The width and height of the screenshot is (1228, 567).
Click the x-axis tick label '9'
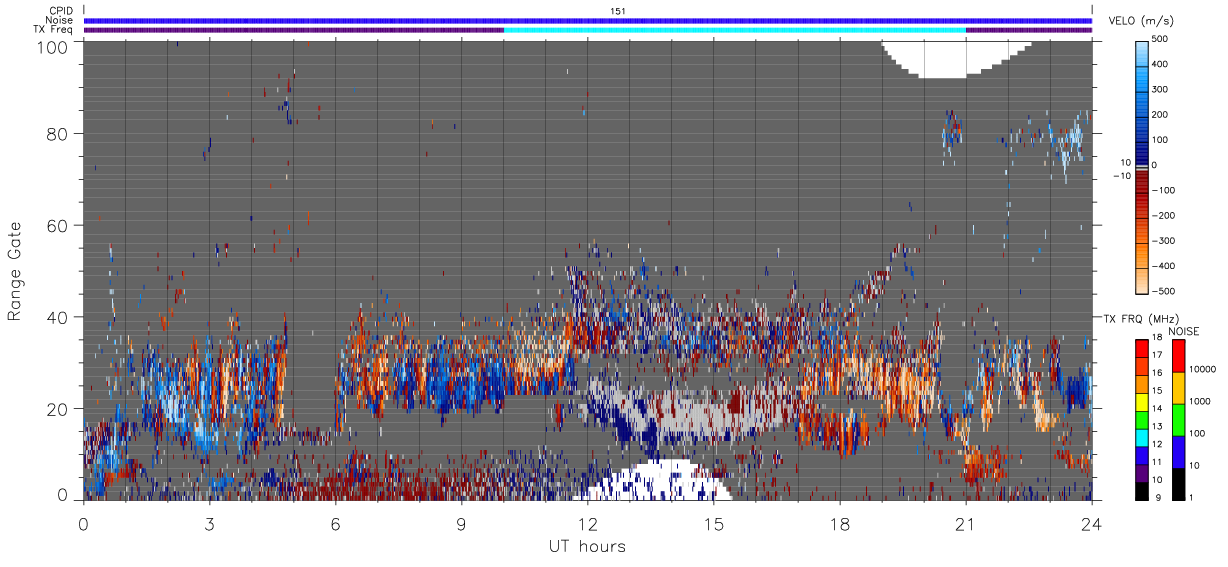tap(461, 523)
